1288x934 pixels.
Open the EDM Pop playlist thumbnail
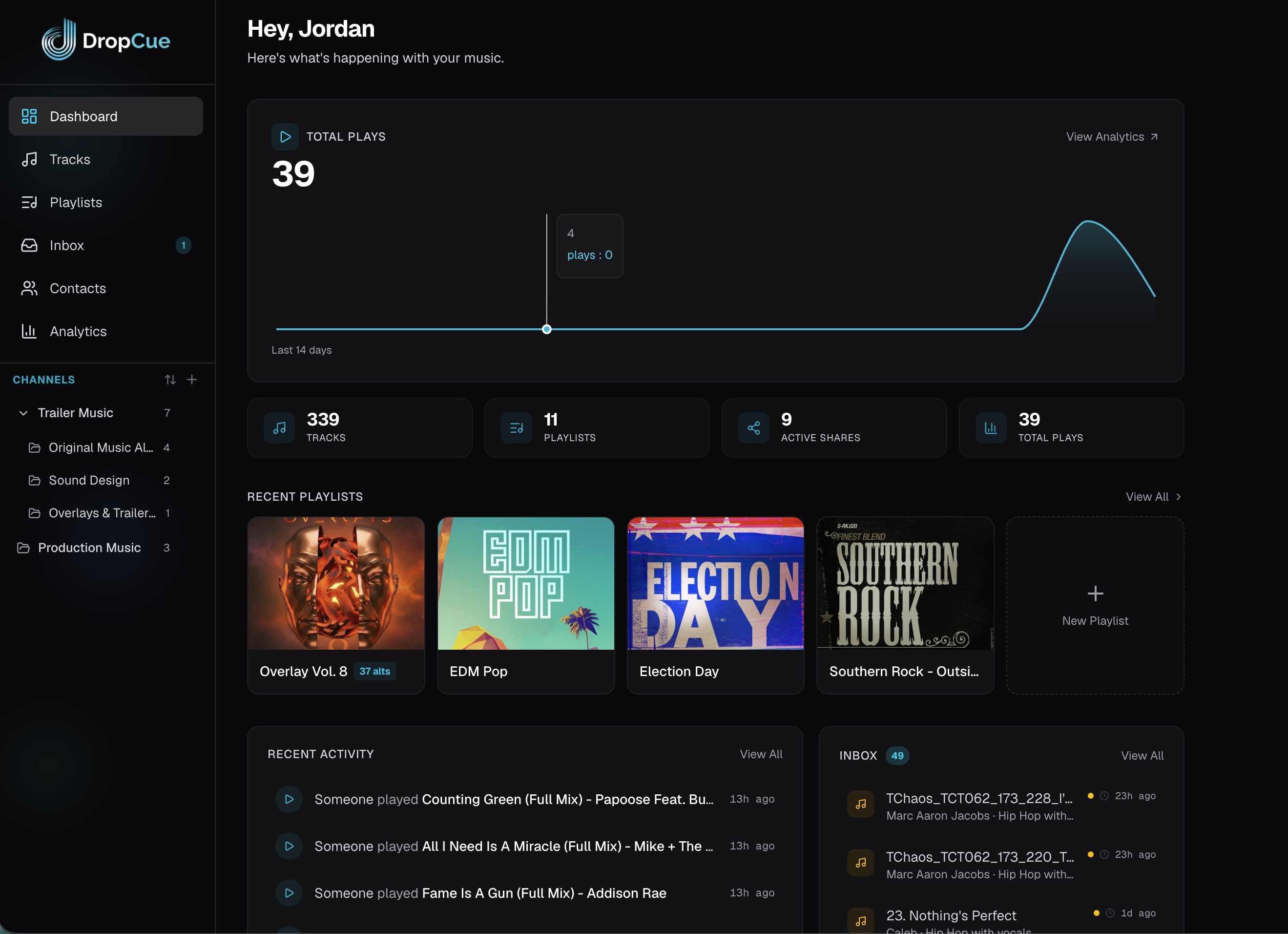526,583
